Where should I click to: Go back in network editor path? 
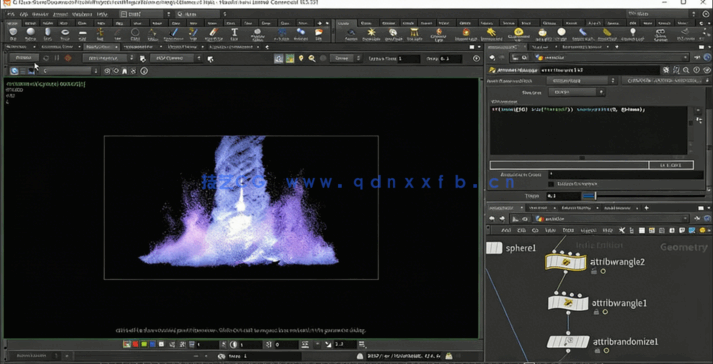[x=492, y=219]
